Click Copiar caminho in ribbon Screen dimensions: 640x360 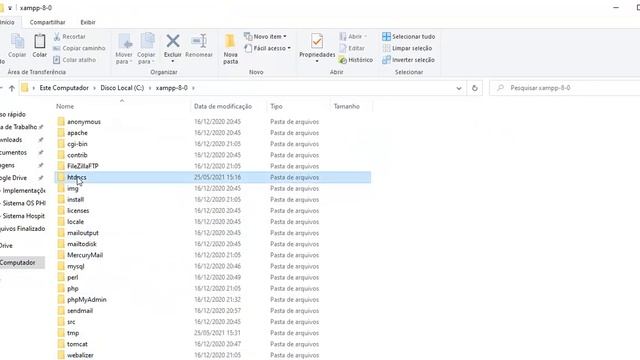pos(79,48)
